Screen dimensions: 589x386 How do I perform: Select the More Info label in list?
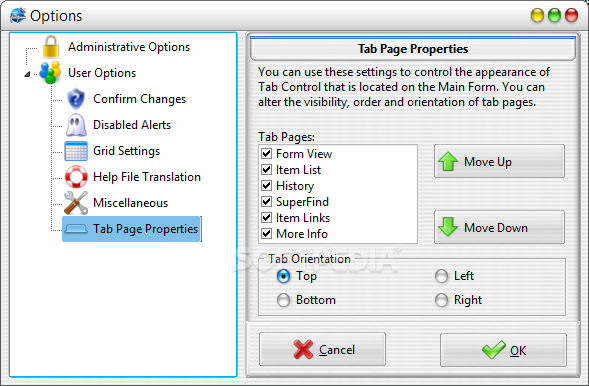(x=302, y=234)
